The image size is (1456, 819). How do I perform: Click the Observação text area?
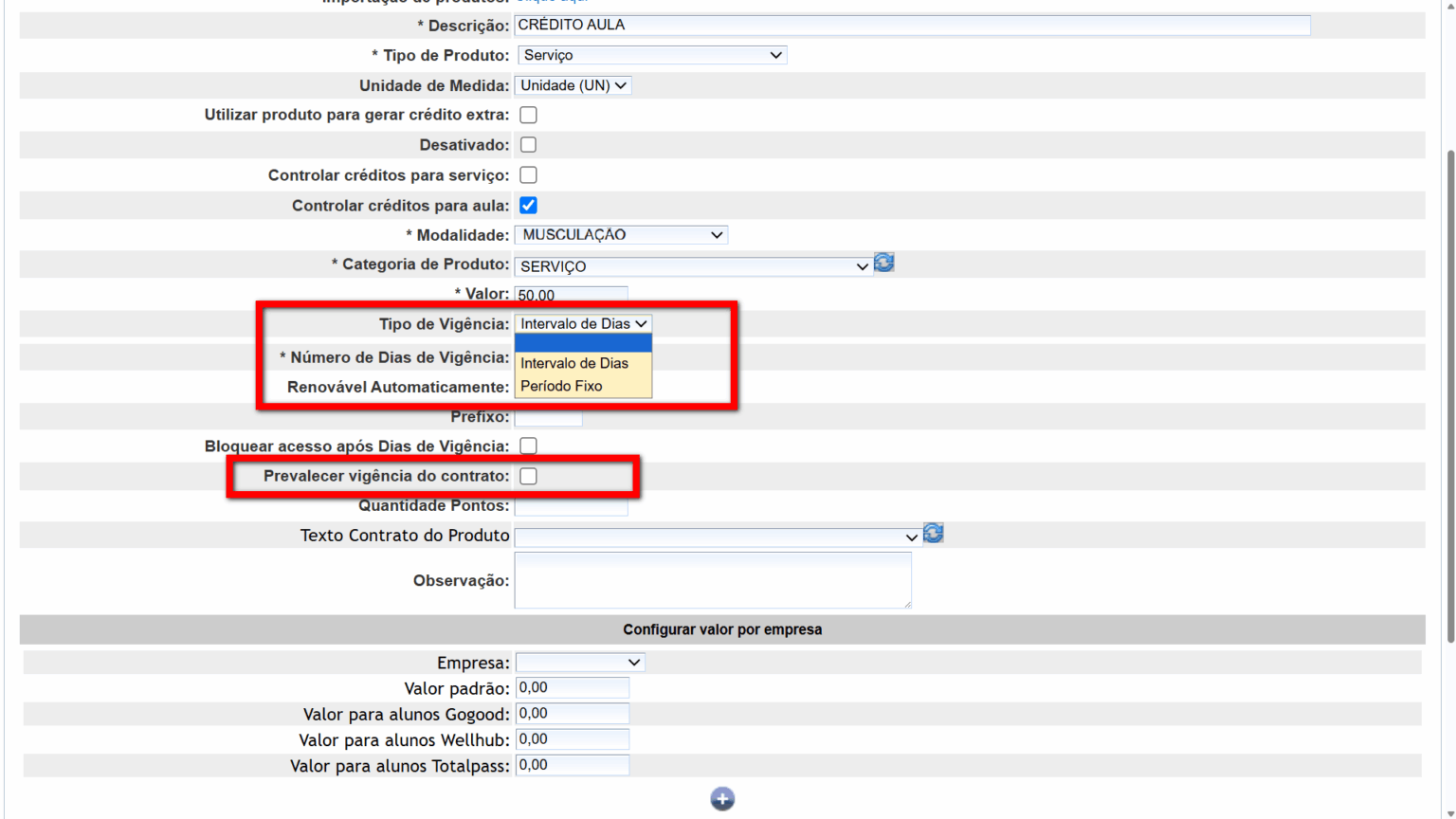click(712, 580)
